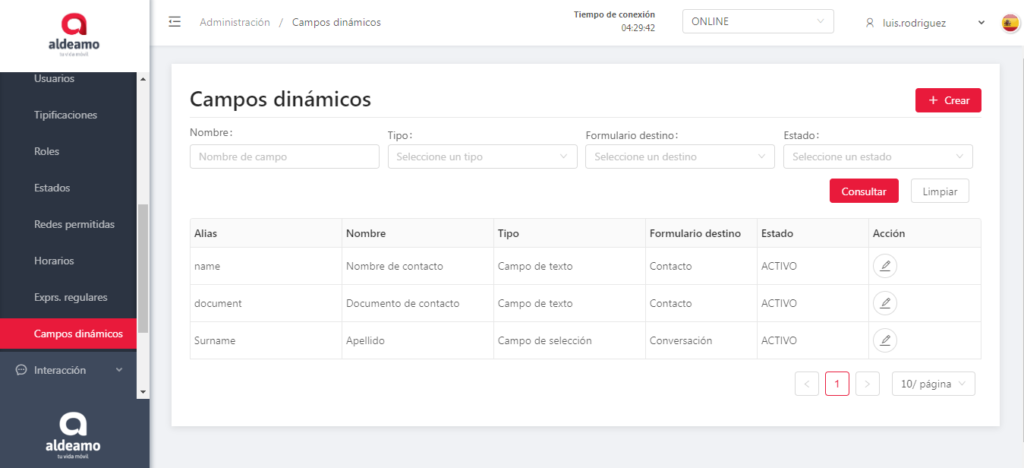The width and height of the screenshot is (1024, 468).
Task: Click the edit pencil icon for Surname row
Action: click(884, 340)
